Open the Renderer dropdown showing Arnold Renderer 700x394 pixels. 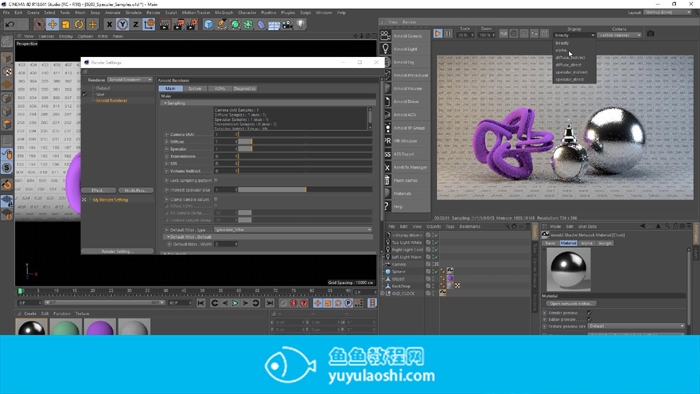pos(130,80)
